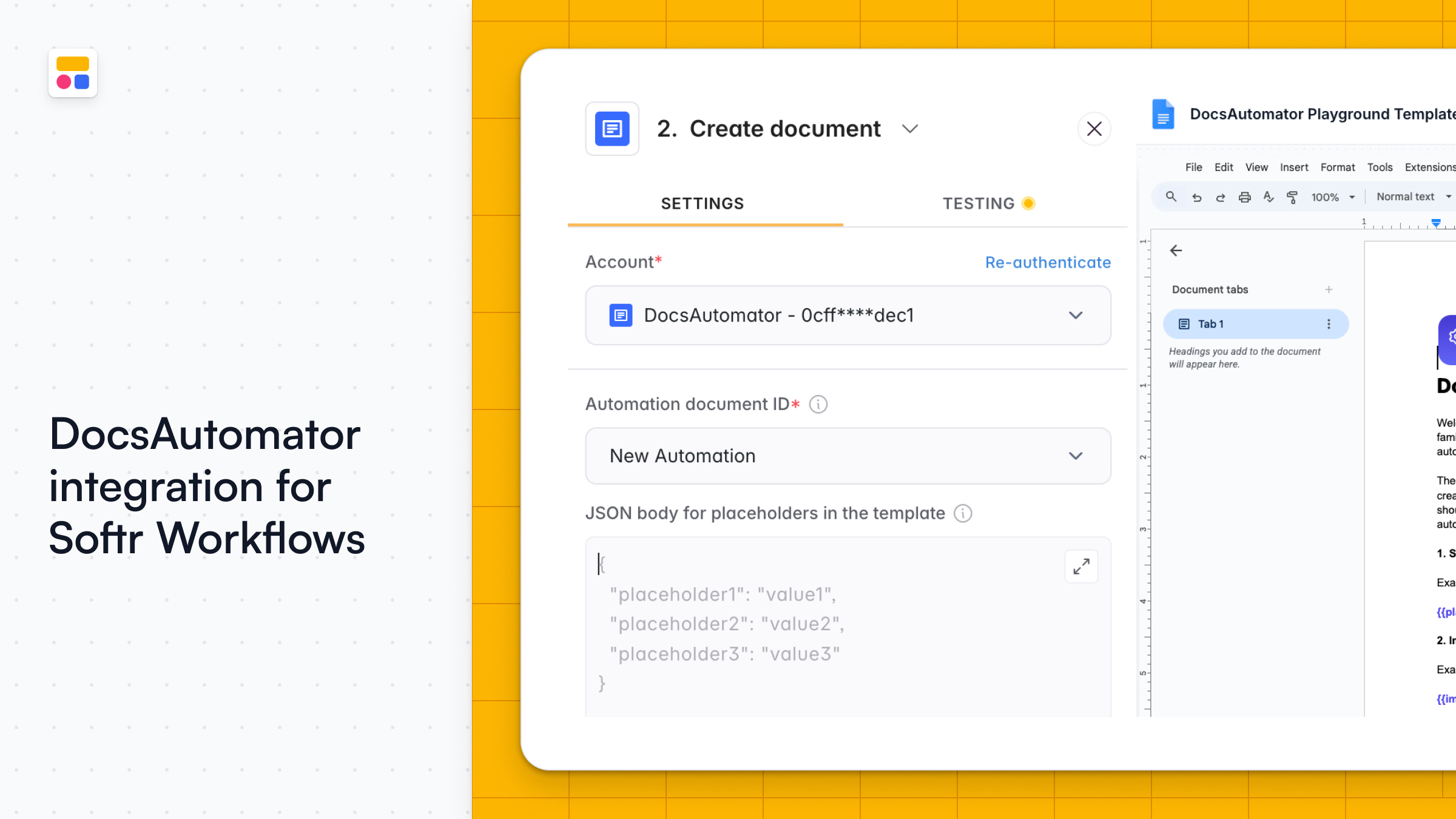Viewport: 1456px width, 819px height.
Task: Click the search magnifier in Docs toolbar
Action: pyautogui.click(x=1171, y=197)
